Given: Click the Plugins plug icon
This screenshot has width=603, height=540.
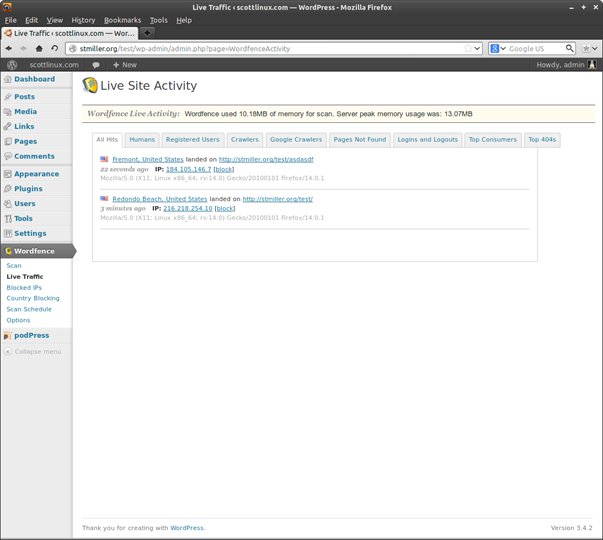Looking at the screenshot, I should (x=8, y=188).
